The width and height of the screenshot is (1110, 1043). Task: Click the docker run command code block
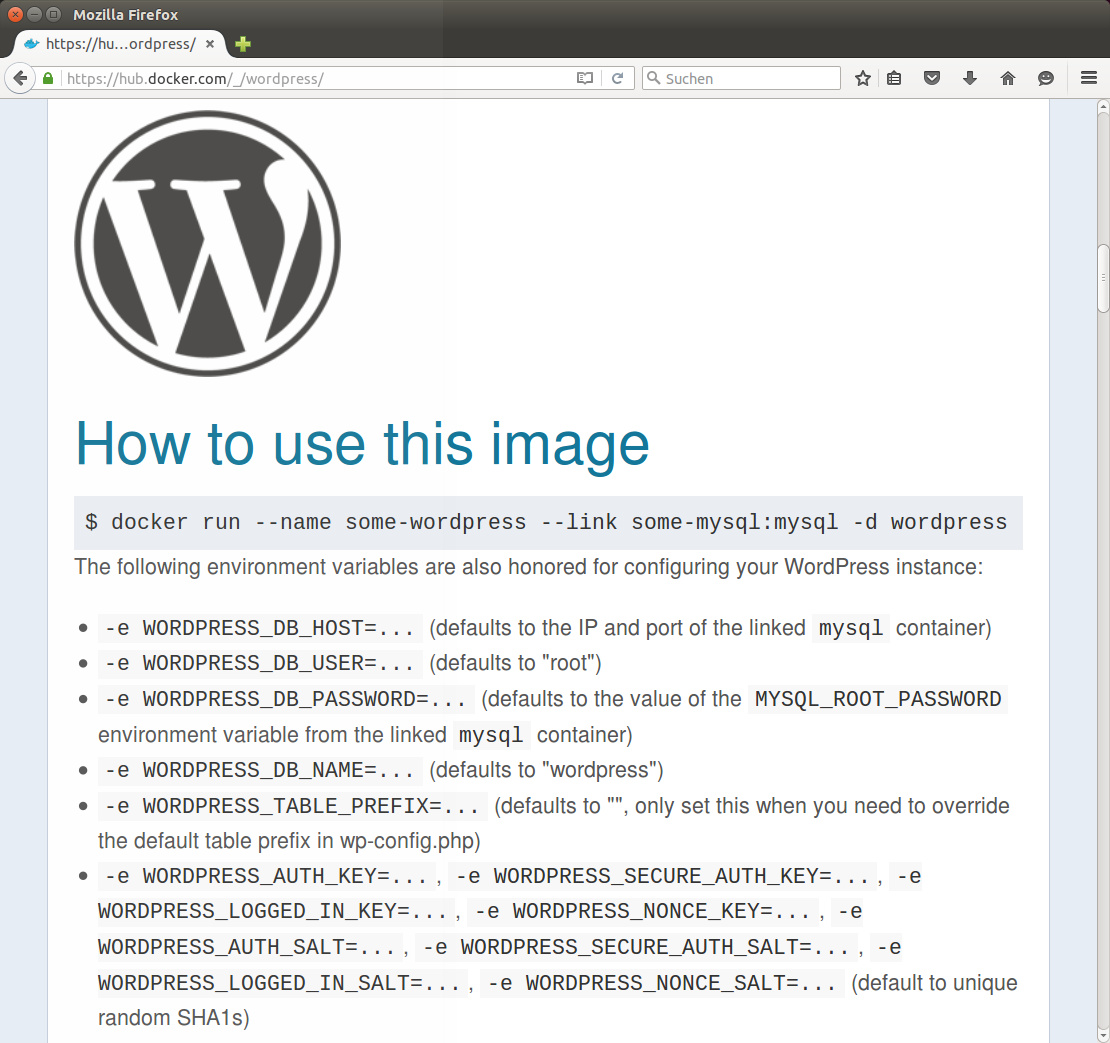547,522
